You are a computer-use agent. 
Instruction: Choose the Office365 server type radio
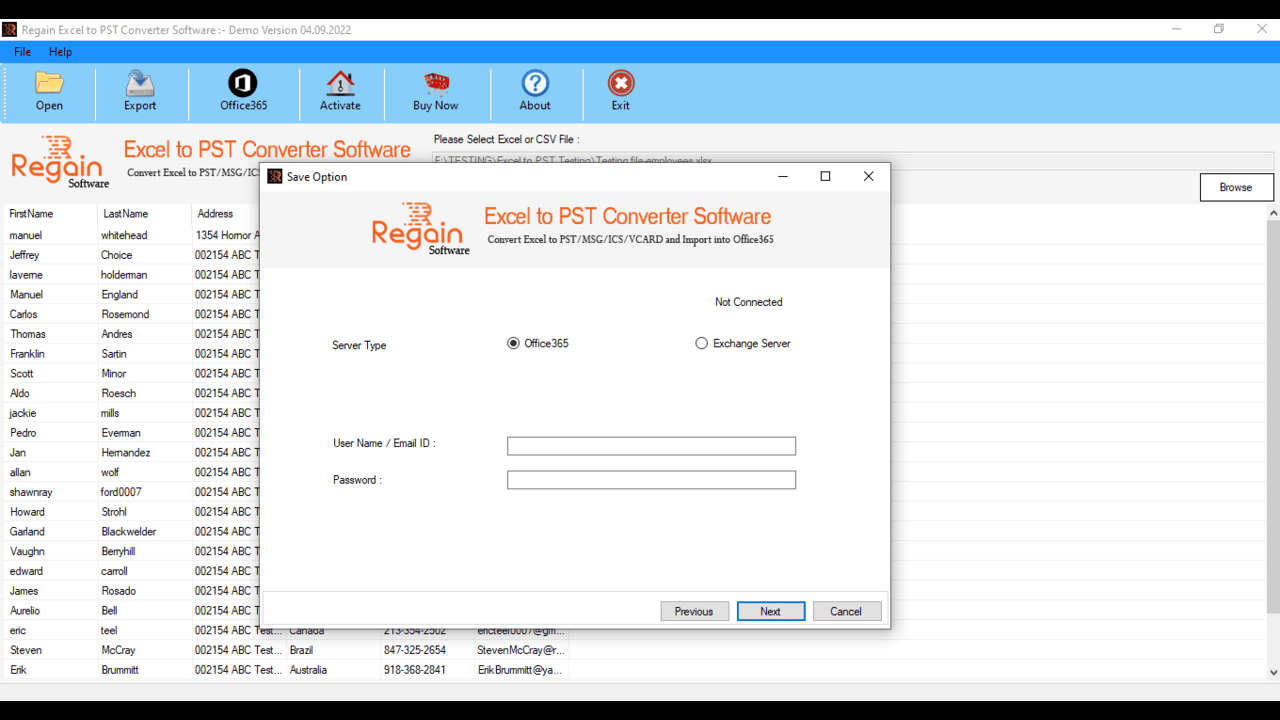(513, 343)
